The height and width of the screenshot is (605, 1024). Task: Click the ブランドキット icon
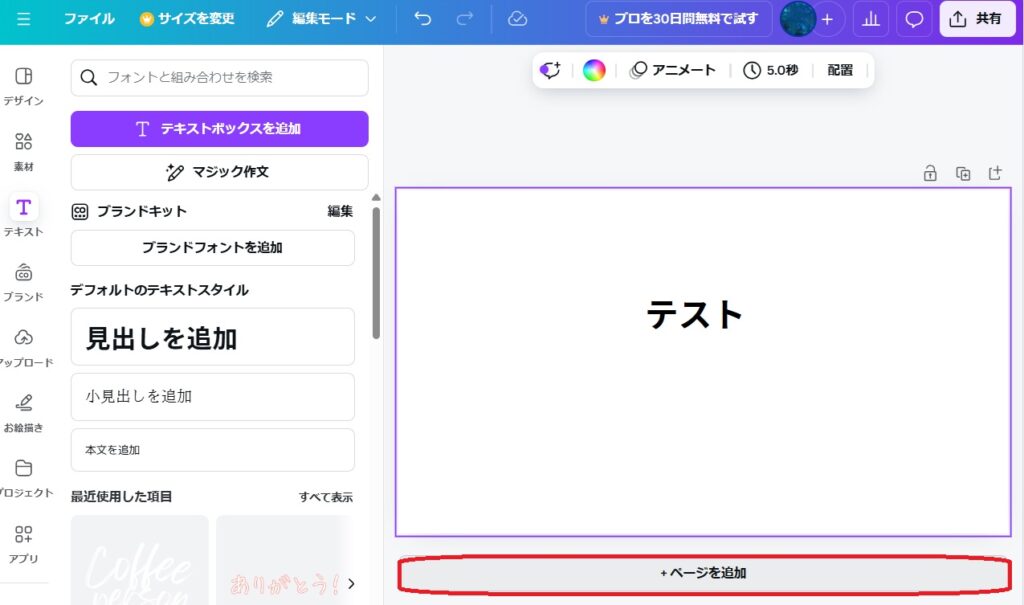coord(80,212)
